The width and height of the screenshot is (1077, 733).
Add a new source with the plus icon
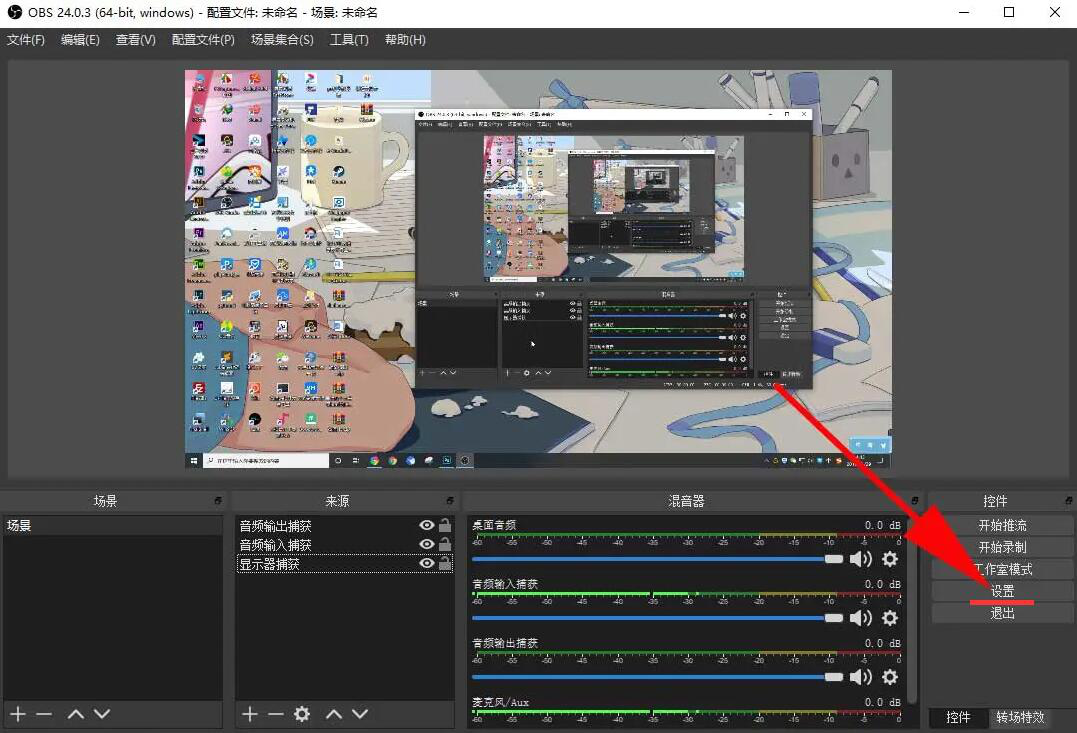click(x=250, y=714)
